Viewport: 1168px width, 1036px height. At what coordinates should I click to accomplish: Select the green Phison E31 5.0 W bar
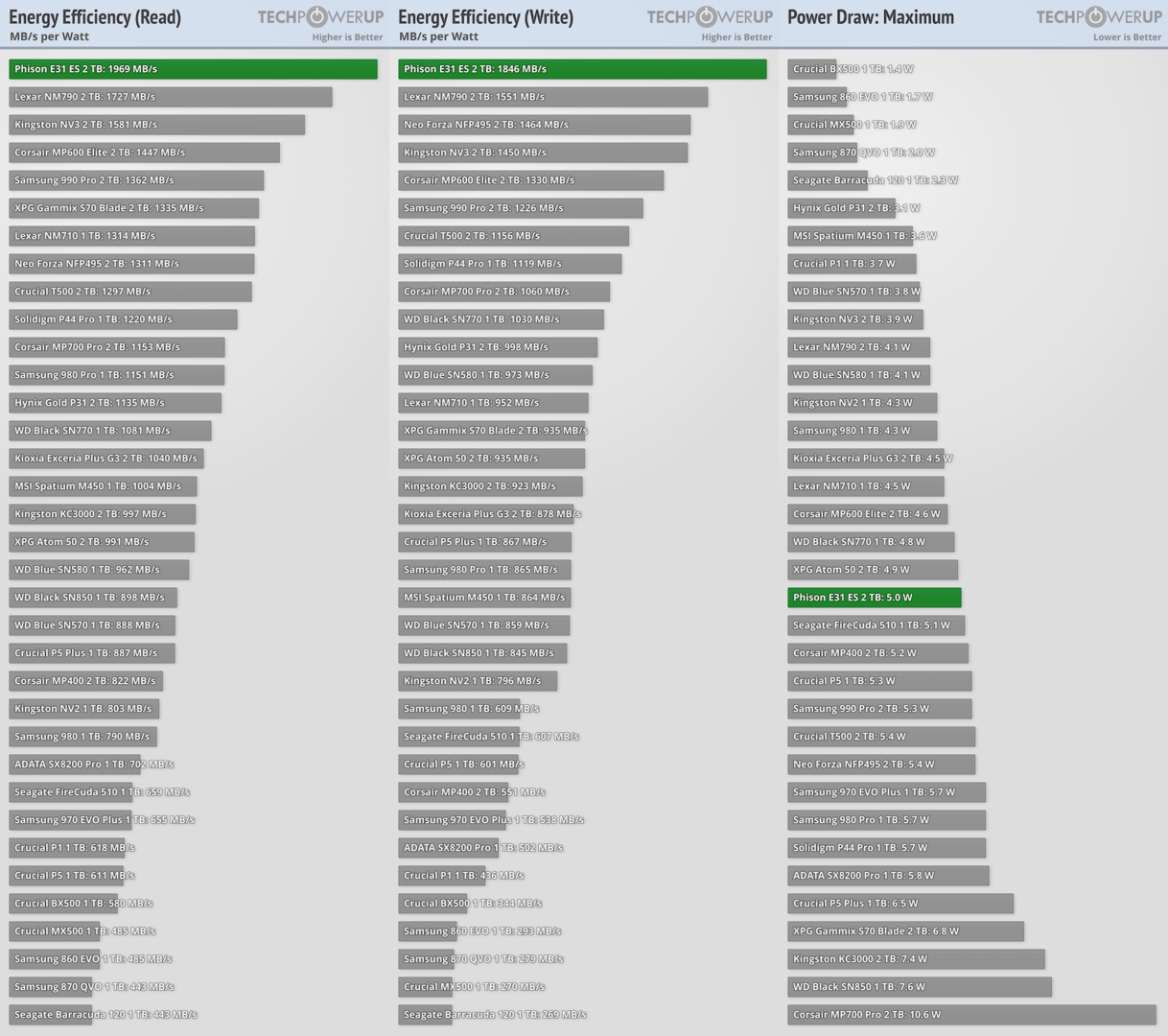tap(874, 598)
